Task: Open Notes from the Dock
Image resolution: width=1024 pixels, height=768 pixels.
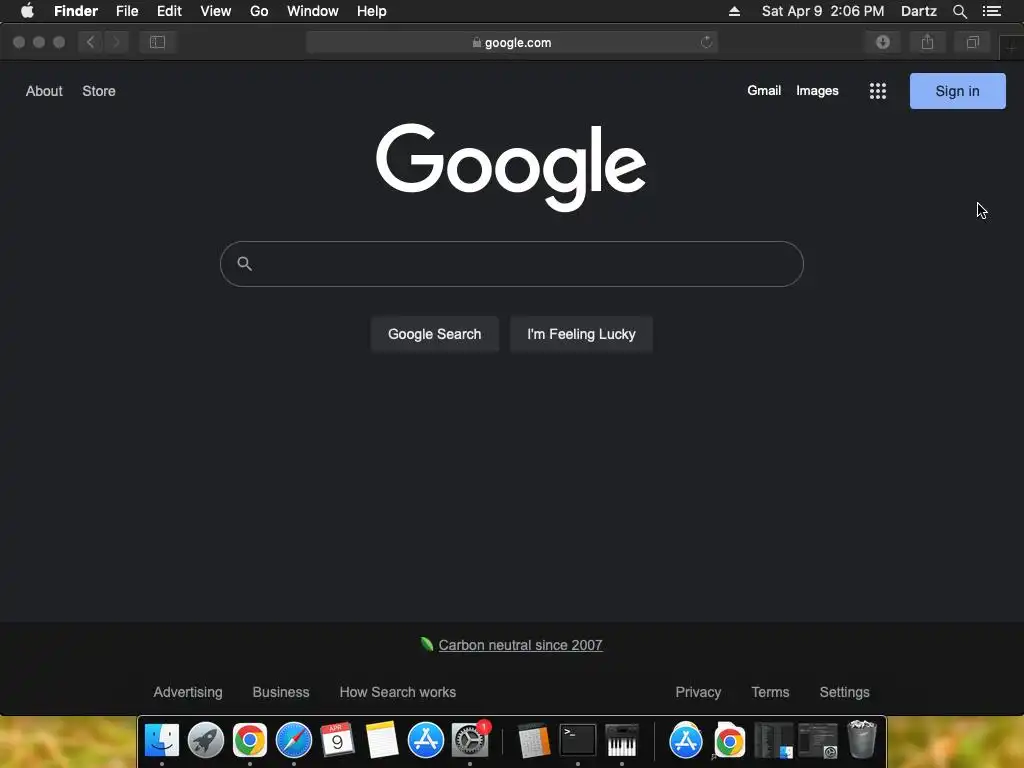Action: point(381,741)
